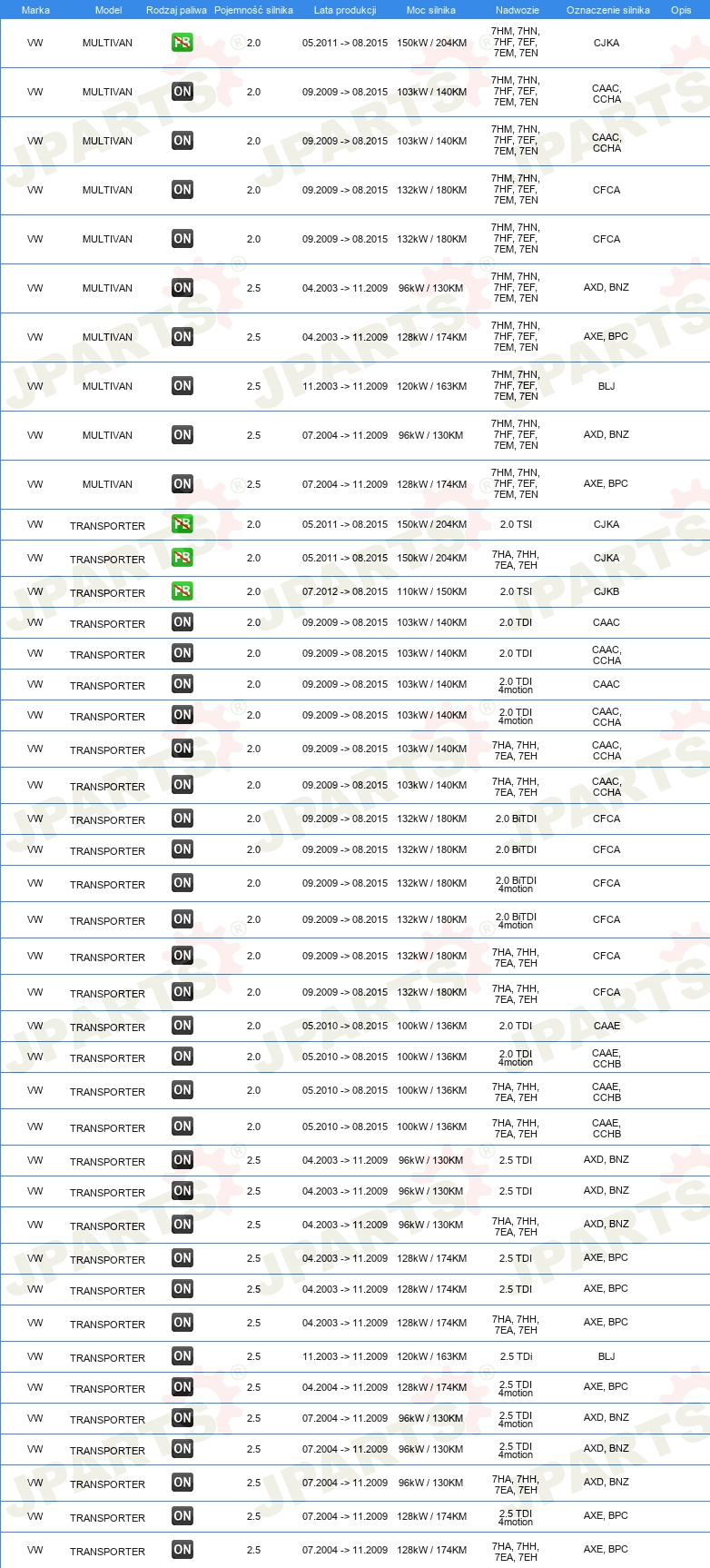Click the Moc silnika column header
This screenshot has width=710, height=1568.
click(x=431, y=10)
